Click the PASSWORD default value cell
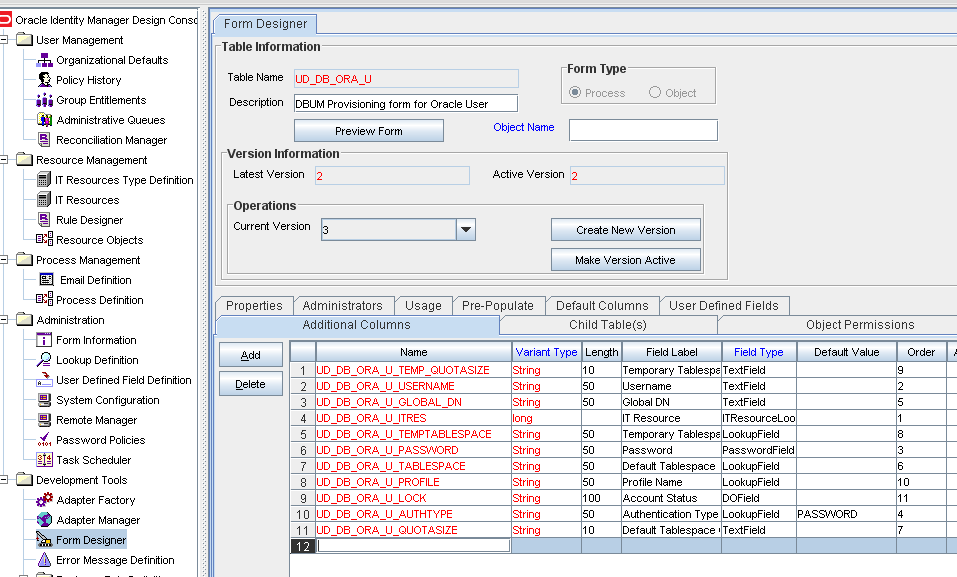This screenshot has width=957, height=577. (x=846, y=514)
